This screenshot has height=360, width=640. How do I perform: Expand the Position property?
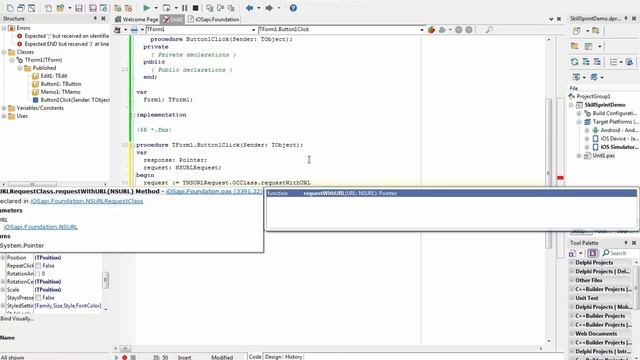click(x=3, y=258)
